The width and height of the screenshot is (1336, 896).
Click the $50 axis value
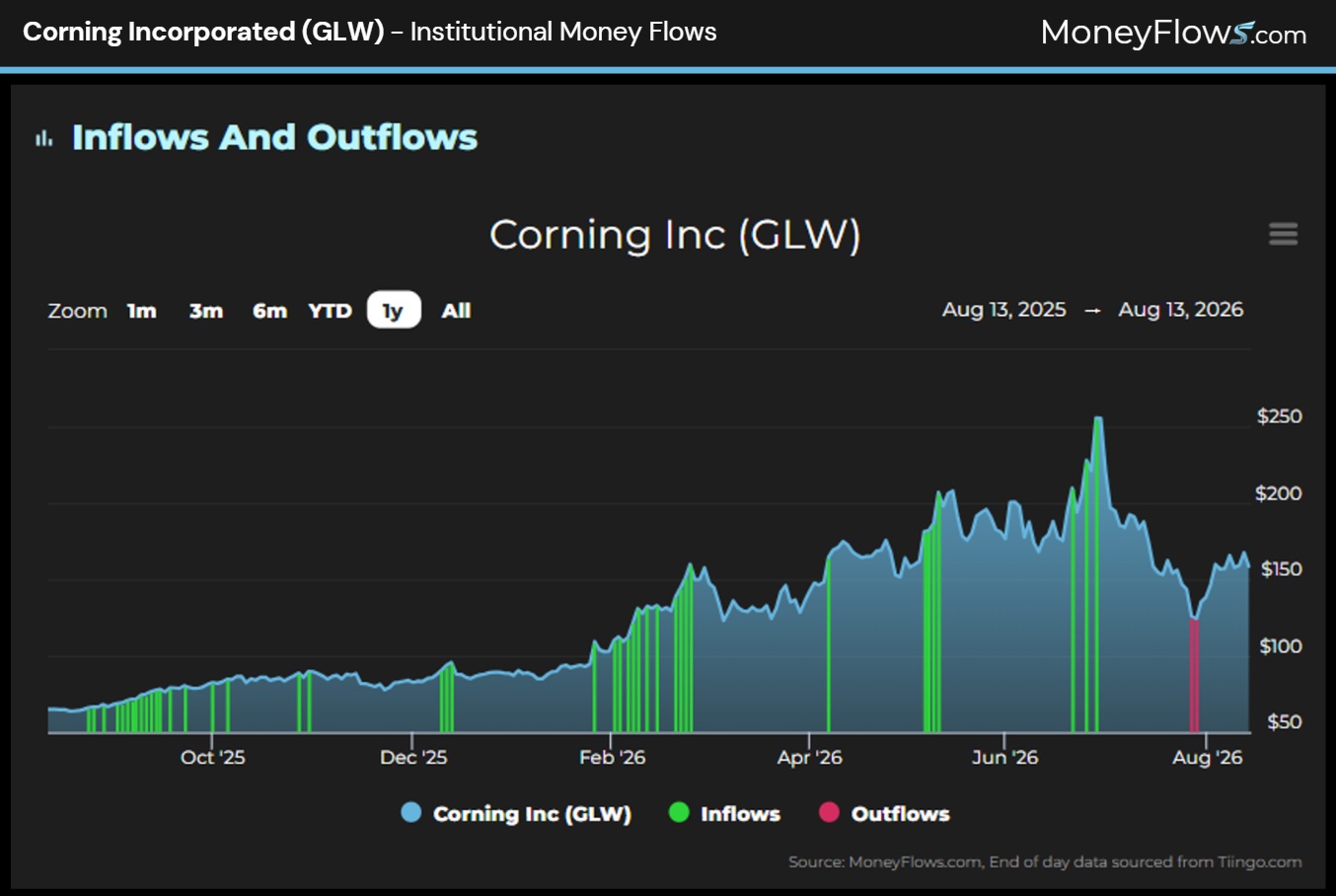pos(1284,722)
